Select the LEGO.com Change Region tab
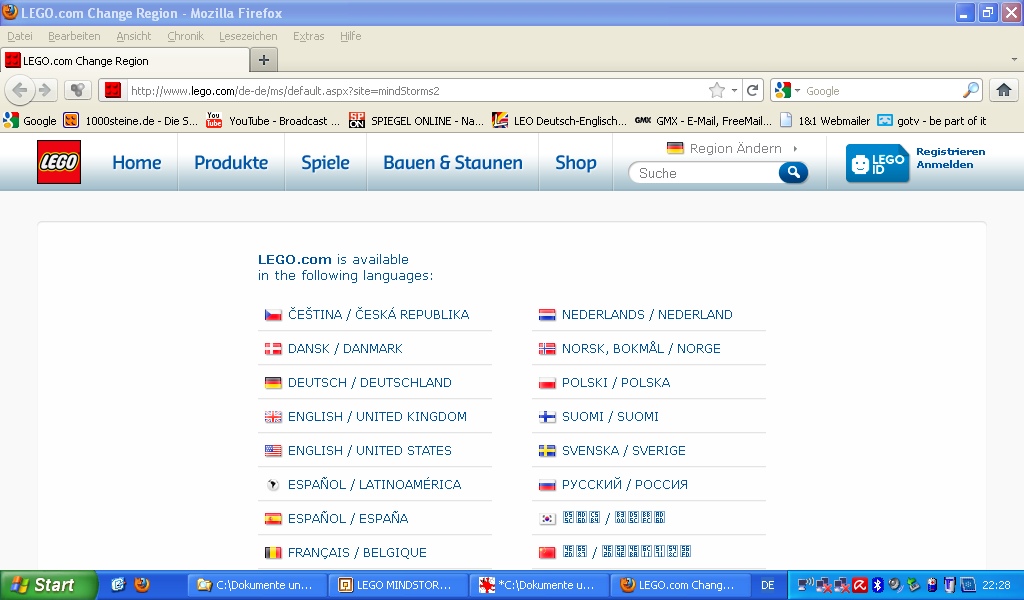The height and width of the screenshot is (600, 1024). (x=125, y=60)
